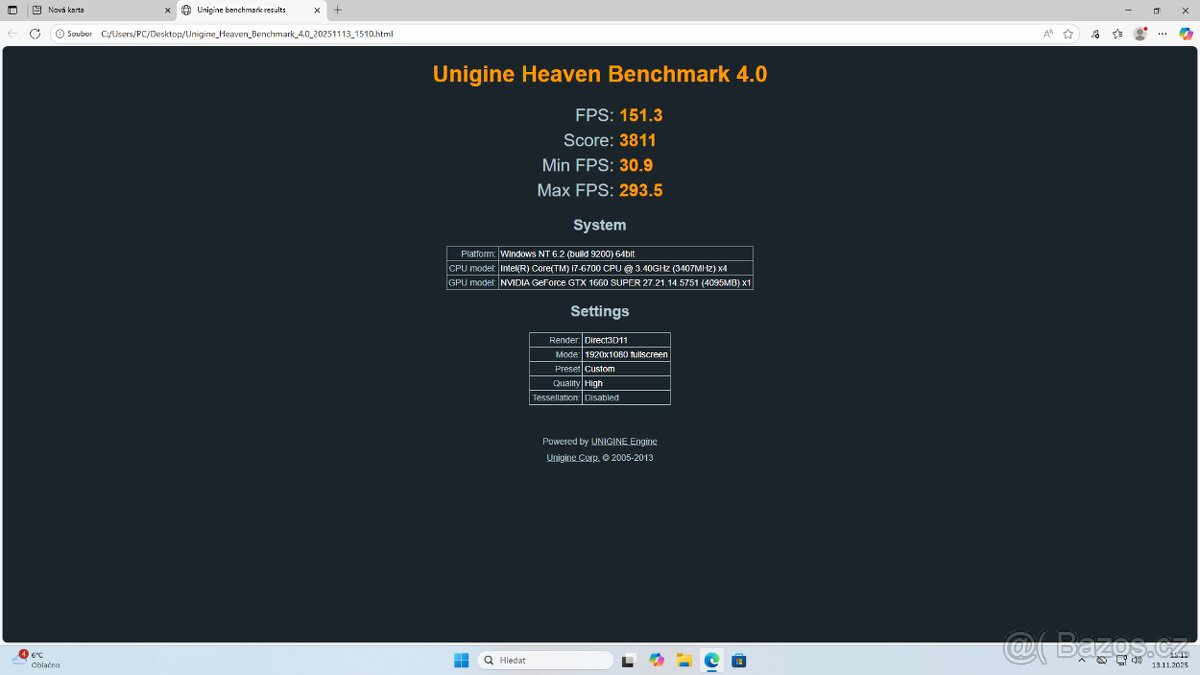Screen dimensions: 1200x675
Task: Select the read aloud icon in toolbar
Action: click(x=1048, y=33)
